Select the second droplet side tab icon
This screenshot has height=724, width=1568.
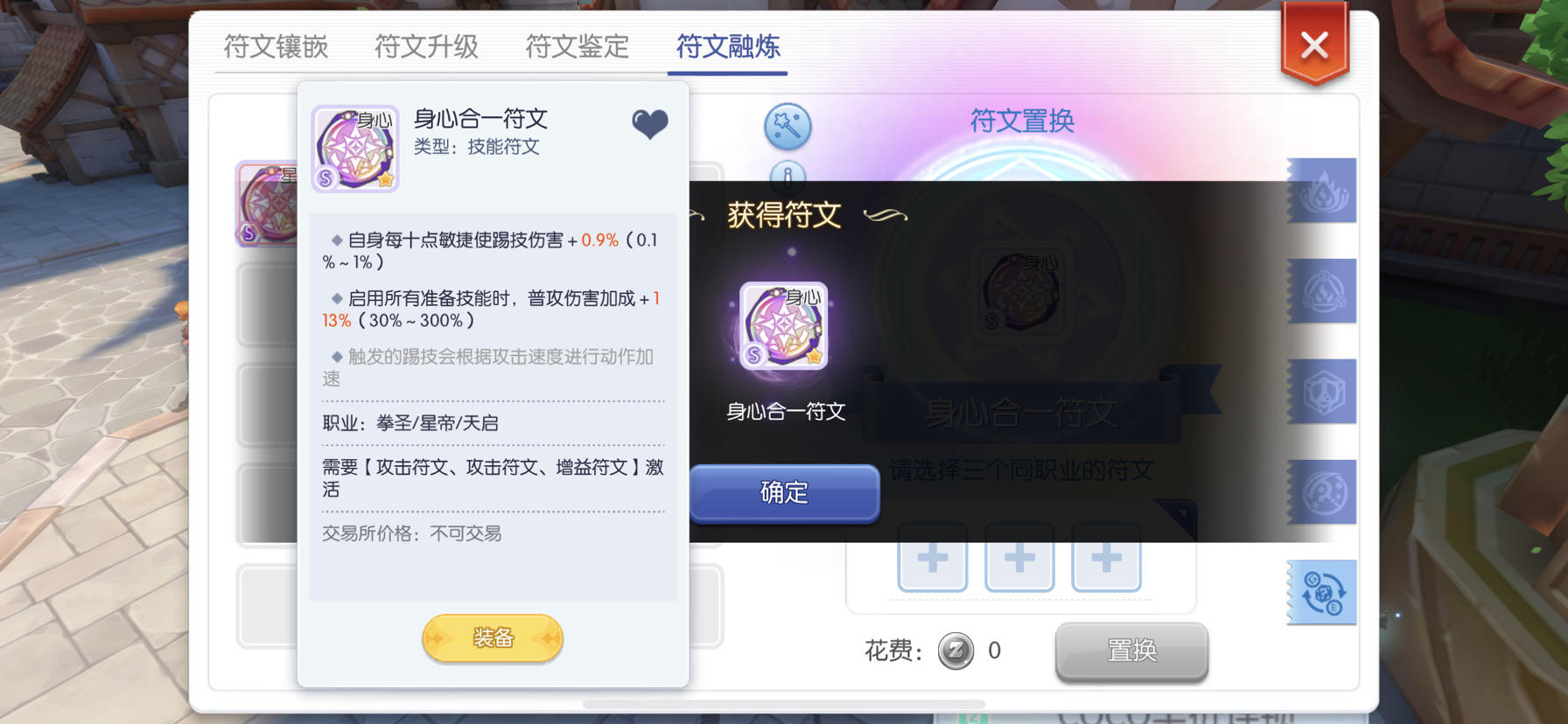coord(1323,291)
